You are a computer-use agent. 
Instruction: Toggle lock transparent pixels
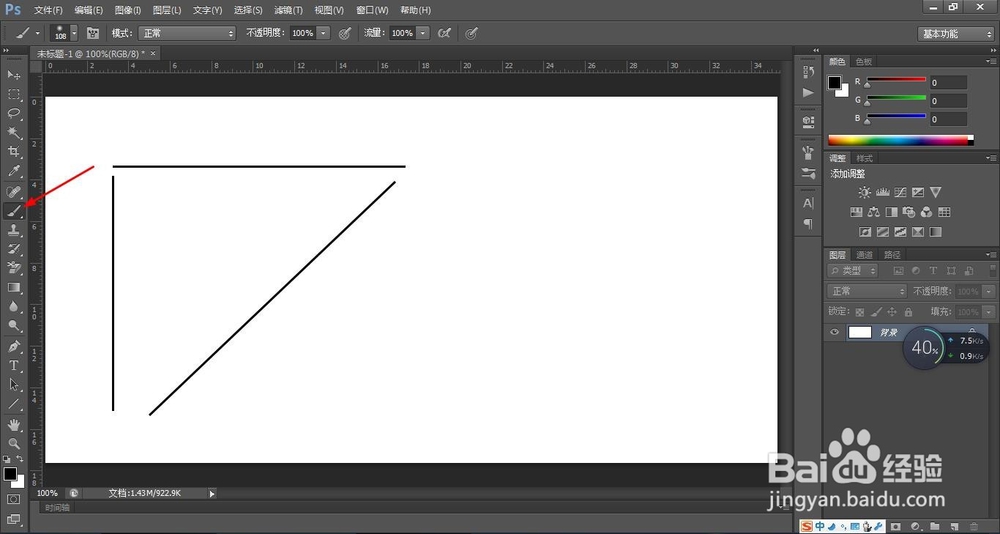click(x=860, y=312)
